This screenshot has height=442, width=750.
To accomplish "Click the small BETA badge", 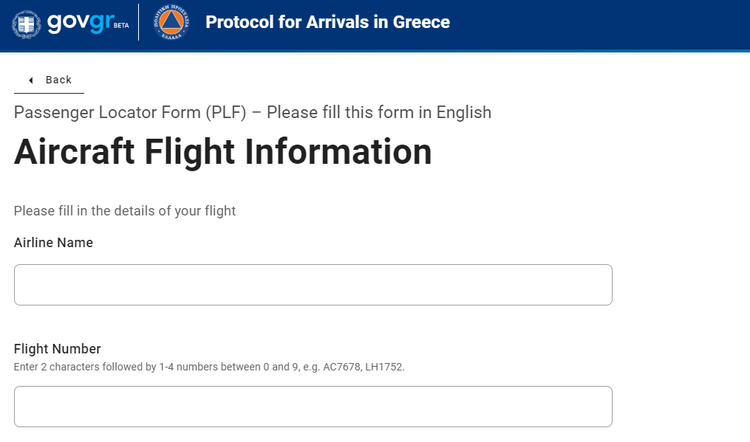I will click(x=121, y=25).
